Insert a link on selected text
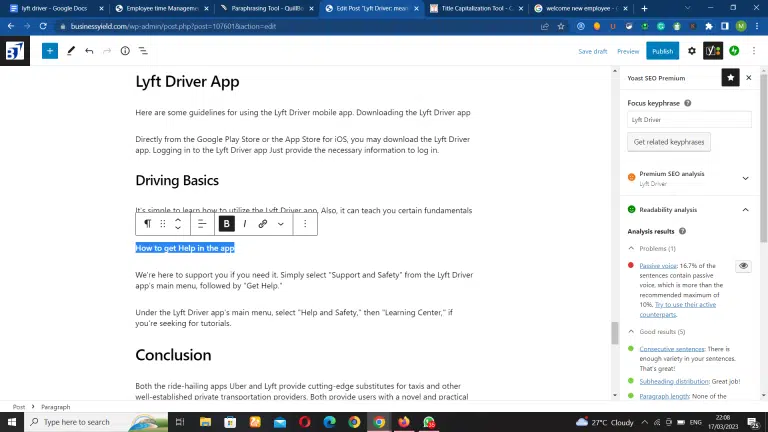Viewport: 768px width, 432px height. (263, 224)
